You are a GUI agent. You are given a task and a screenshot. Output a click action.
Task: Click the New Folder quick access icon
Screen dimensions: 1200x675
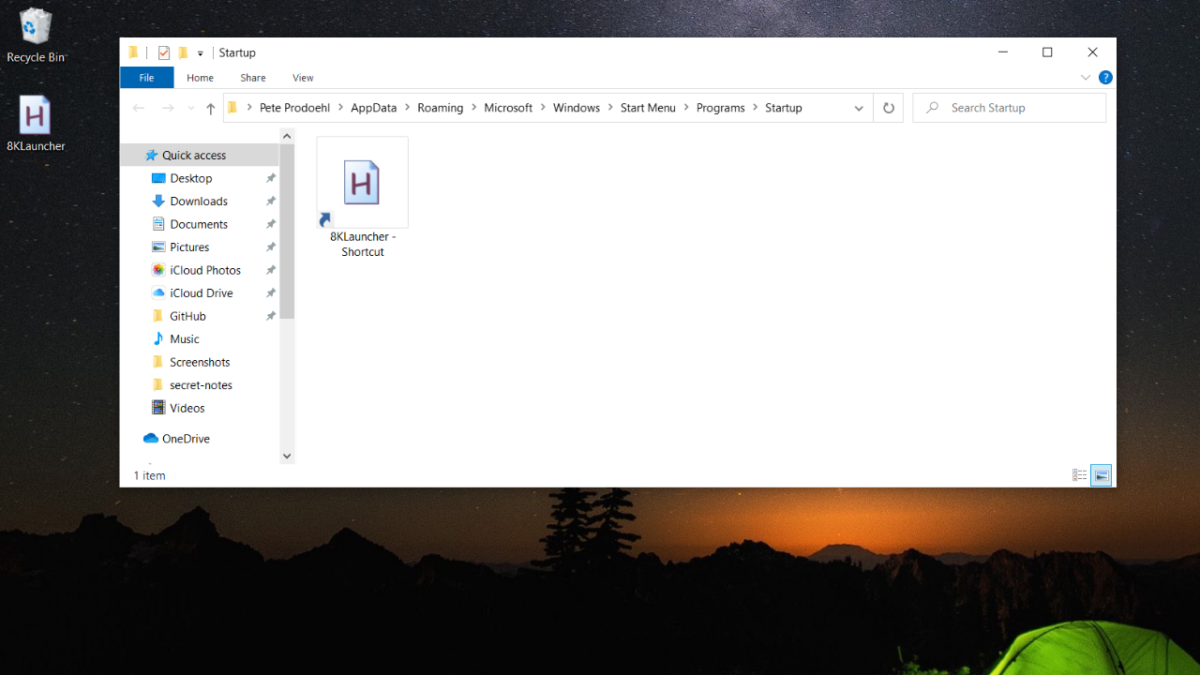click(x=183, y=53)
